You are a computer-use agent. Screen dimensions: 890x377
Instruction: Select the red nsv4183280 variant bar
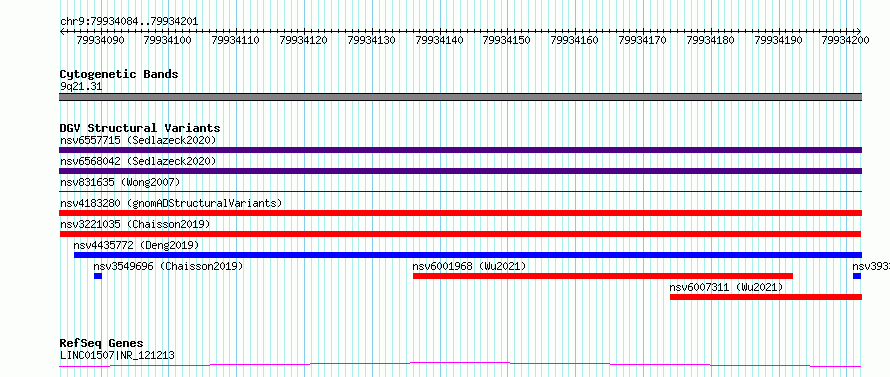click(460, 213)
